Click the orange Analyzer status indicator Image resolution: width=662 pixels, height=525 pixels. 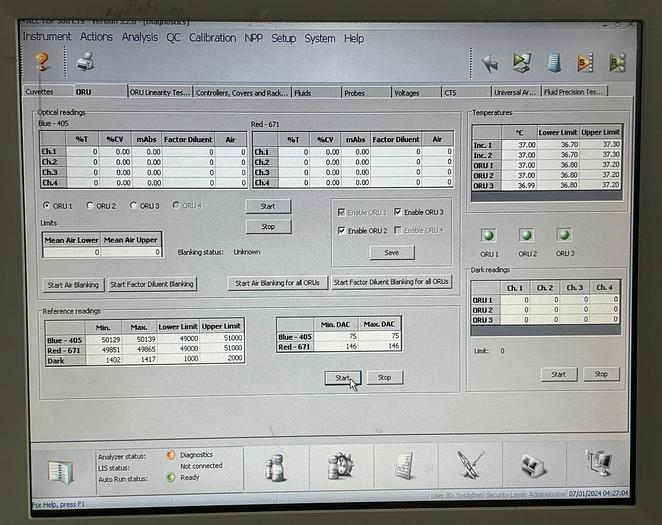171,455
